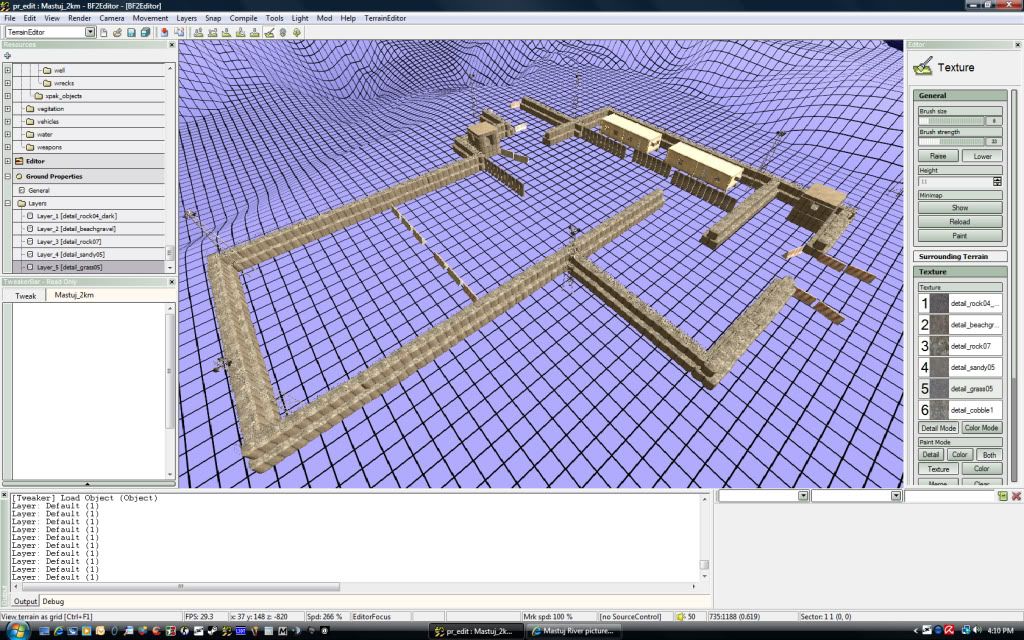Toggle Layer_1 detail_rock04_dark checkbox
Image resolution: width=1024 pixels, height=640 pixels.
[x=30, y=216]
